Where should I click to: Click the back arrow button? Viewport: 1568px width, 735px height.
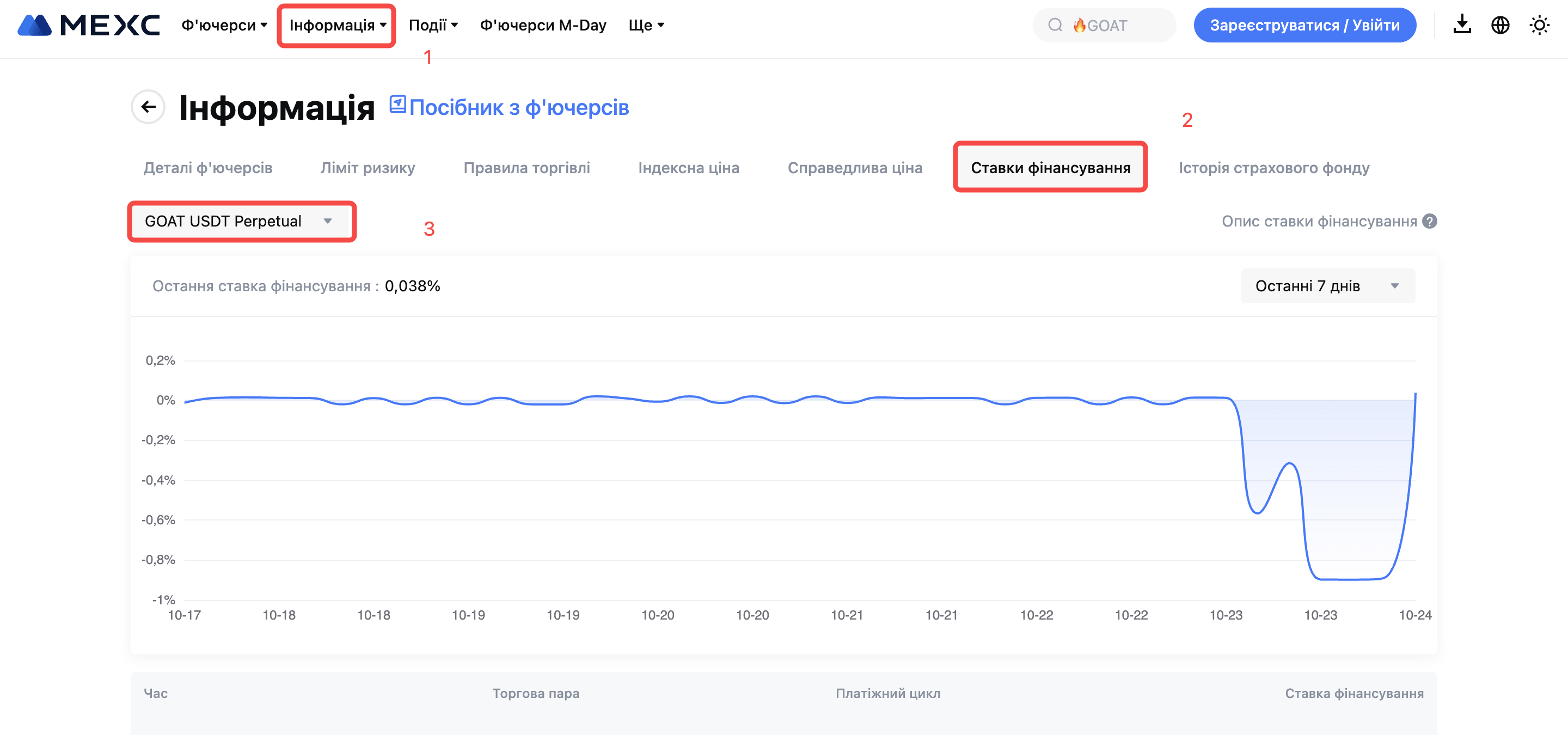pos(148,107)
